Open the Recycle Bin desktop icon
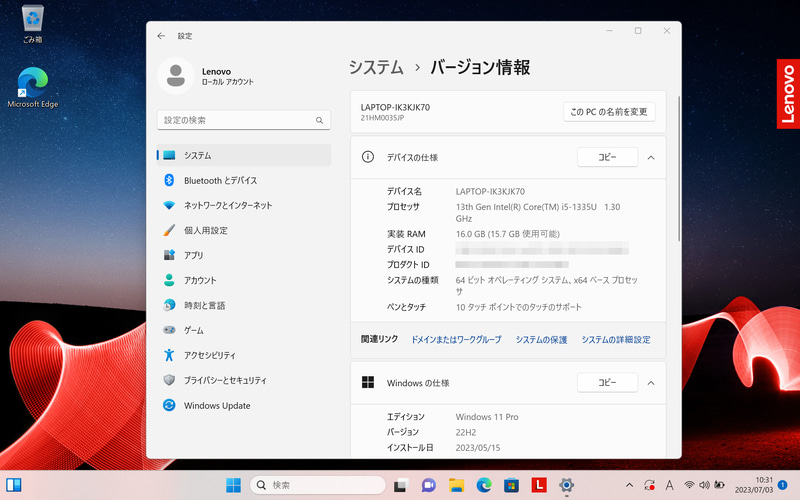The height and width of the screenshot is (500, 800). [x=33, y=24]
